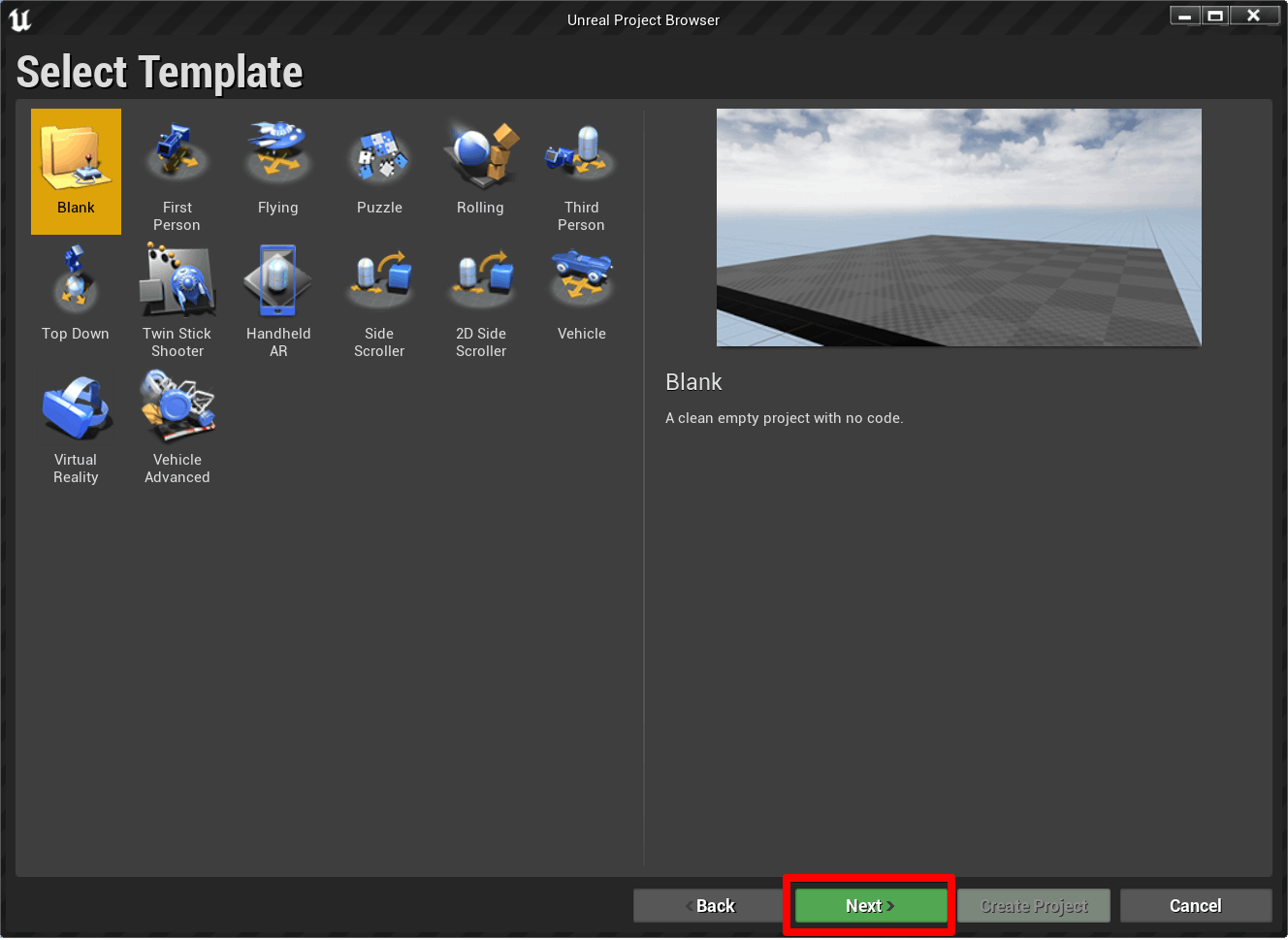Select the Third Person template icon

(x=581, y=150)
